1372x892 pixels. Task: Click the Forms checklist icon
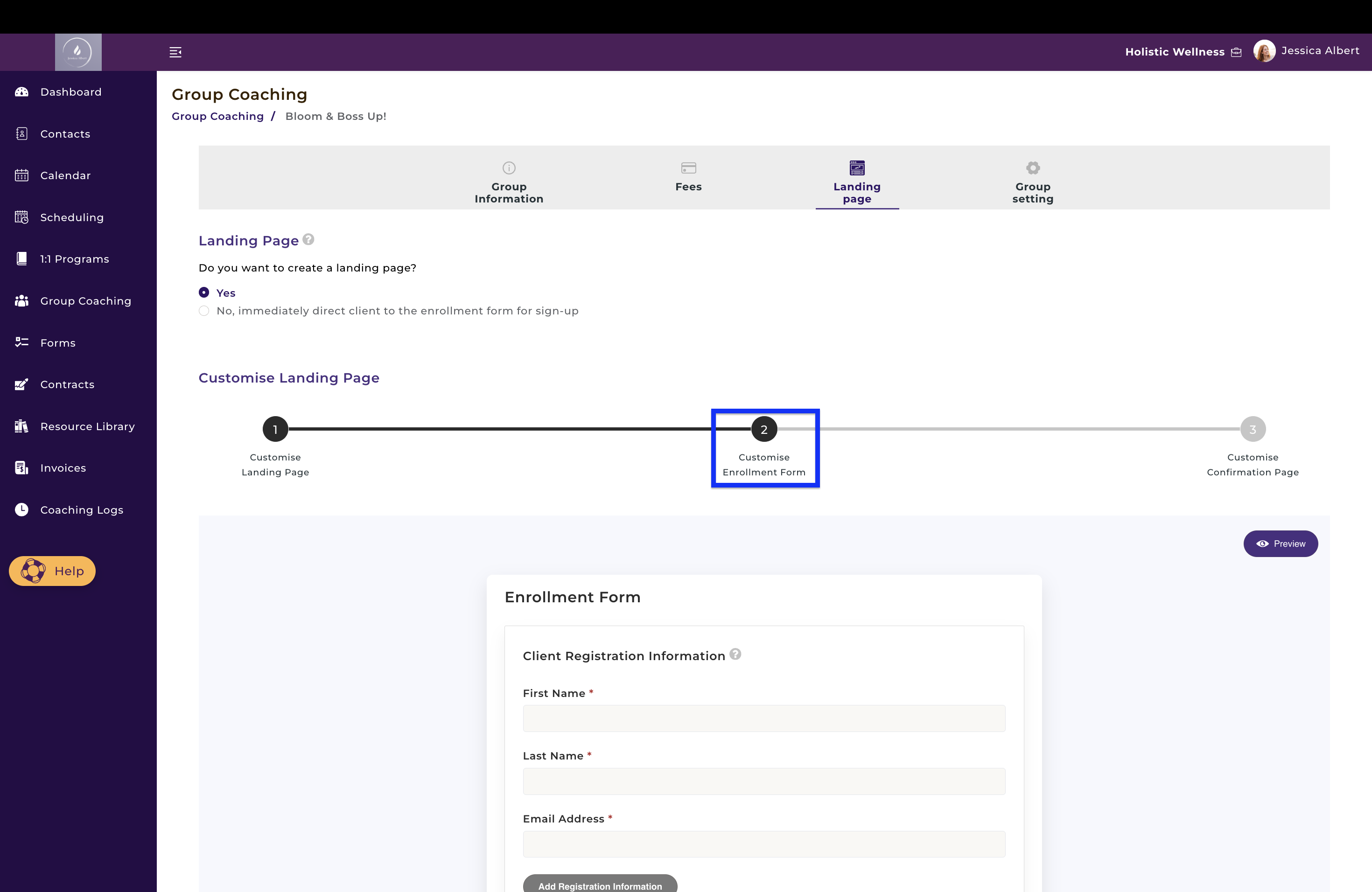(21, 342)
